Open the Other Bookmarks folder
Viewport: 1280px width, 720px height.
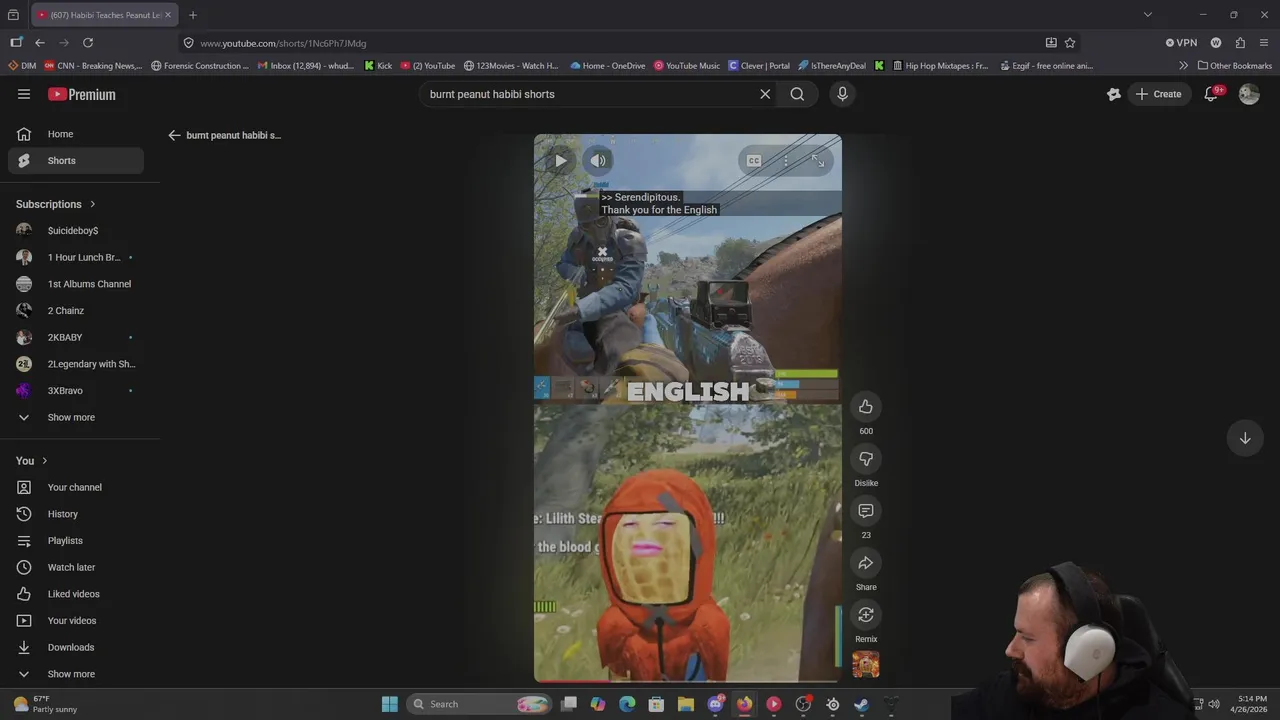(1235, 66)
